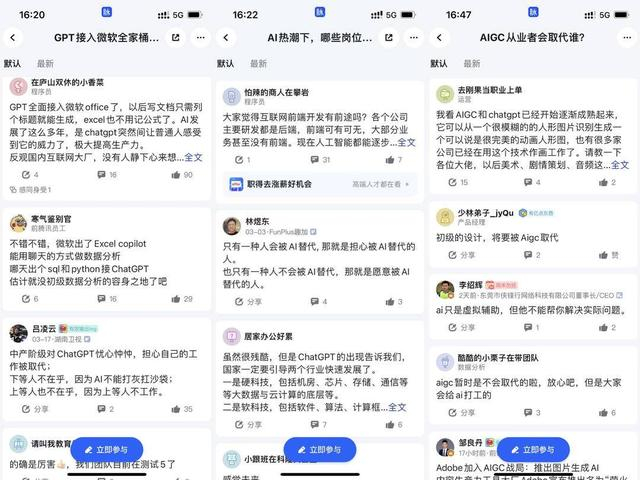Switch to 最新 tab in first screen

coord(45,64)
